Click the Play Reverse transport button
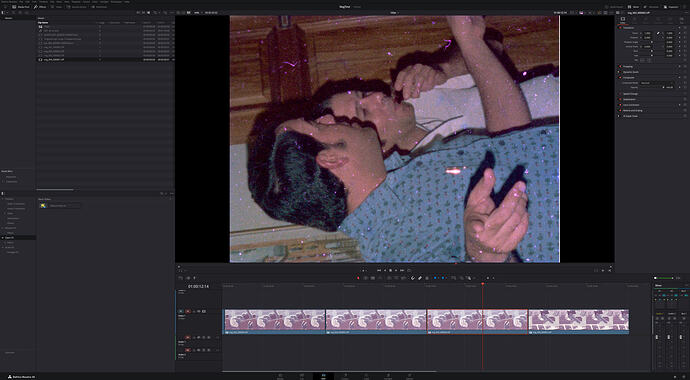Image resolution: width=690 pixels, height=380 pixels. tap(385, 270)
